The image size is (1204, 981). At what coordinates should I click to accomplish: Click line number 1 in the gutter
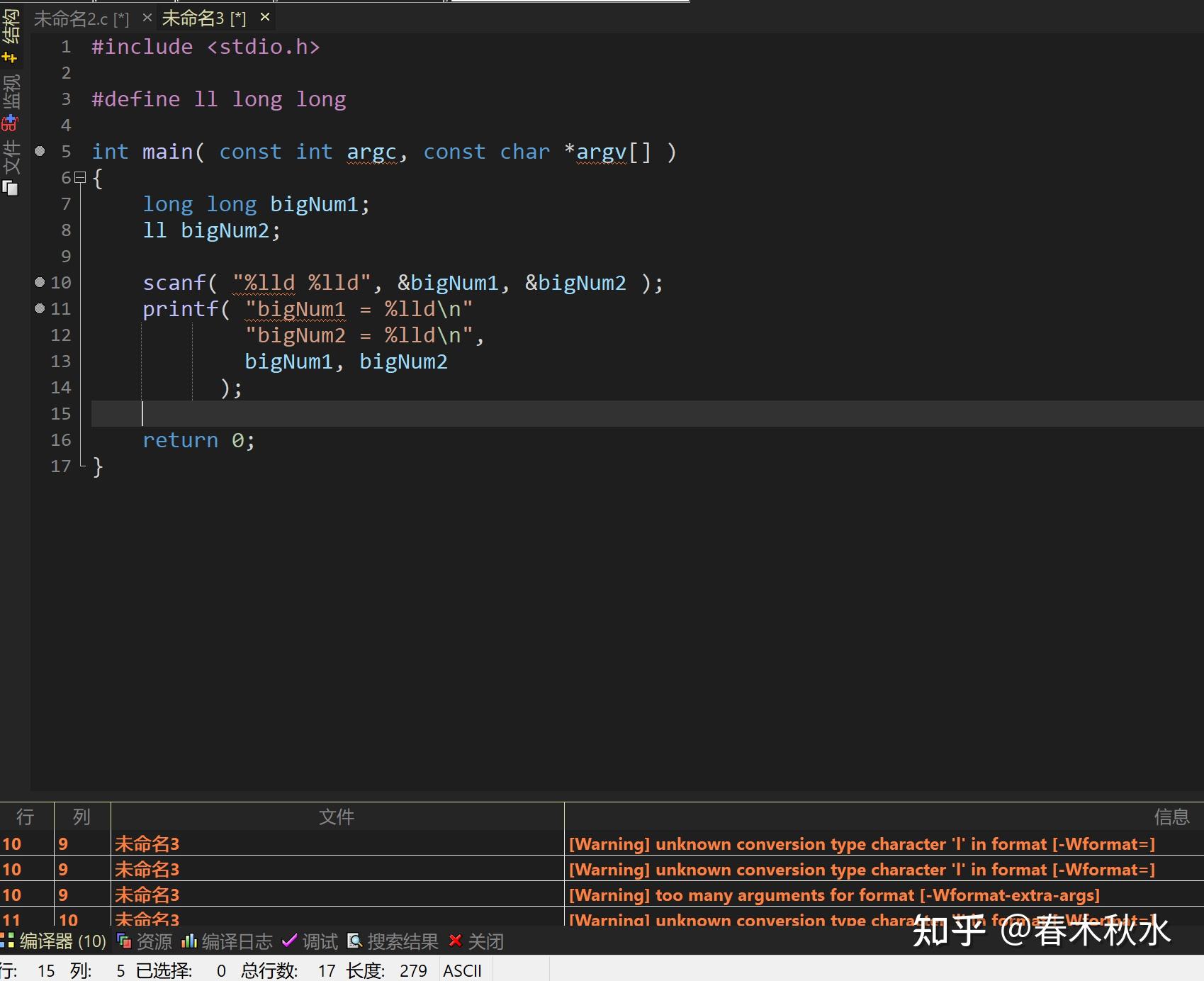pos(66,47)
